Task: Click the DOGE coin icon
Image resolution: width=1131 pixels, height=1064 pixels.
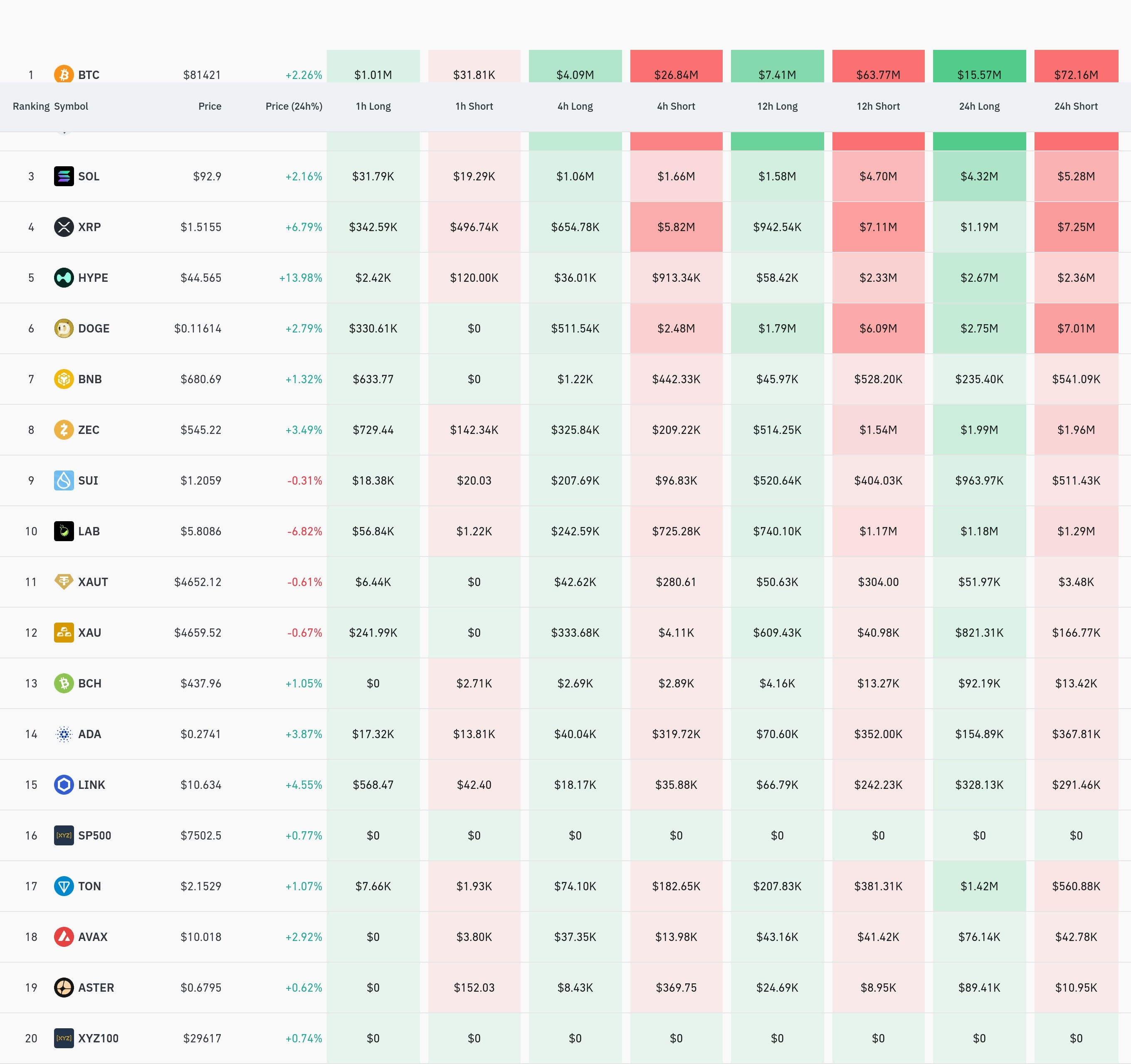Action: [64, 328]
